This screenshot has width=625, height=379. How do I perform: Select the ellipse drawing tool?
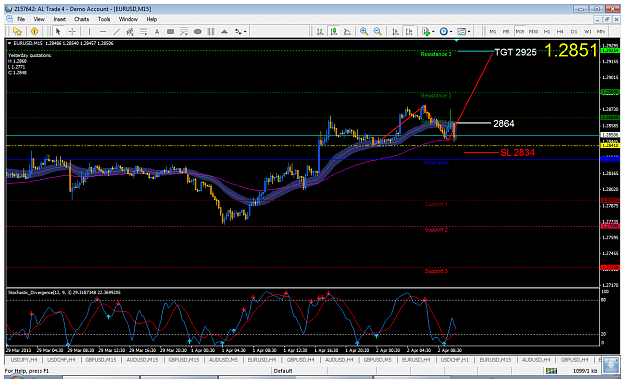point(197,31)
